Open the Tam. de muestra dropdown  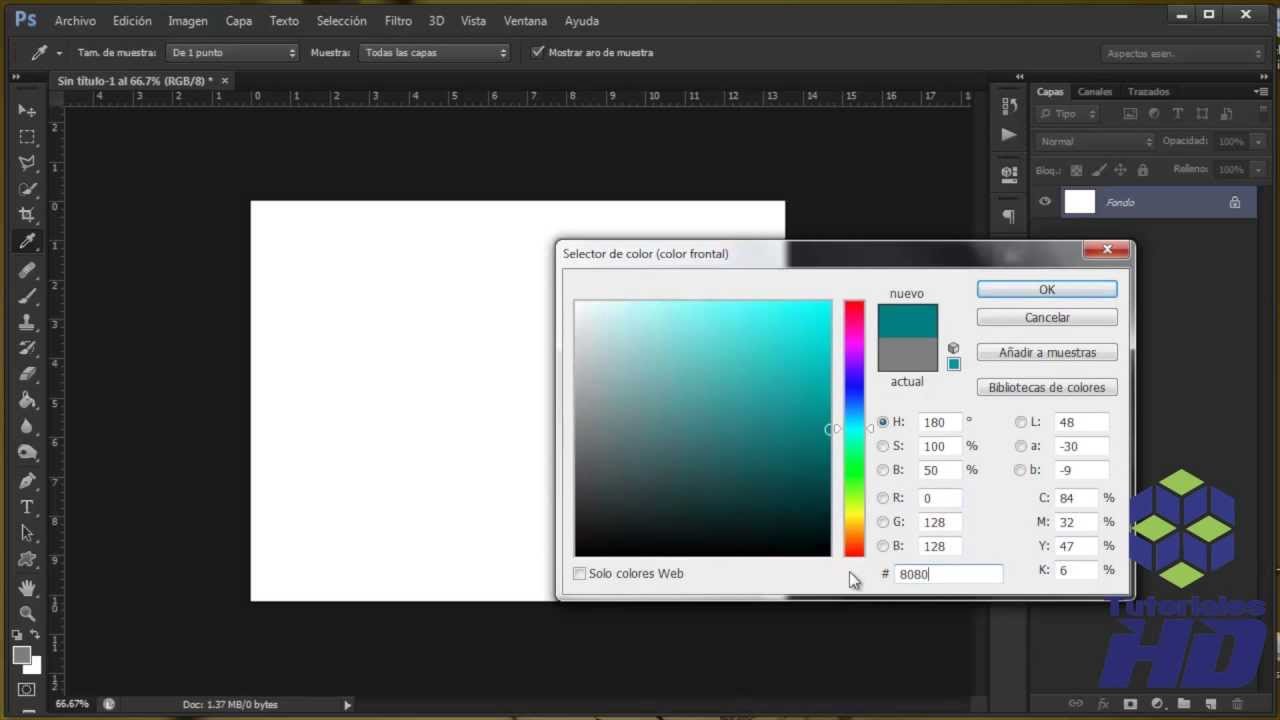[233, 52]
